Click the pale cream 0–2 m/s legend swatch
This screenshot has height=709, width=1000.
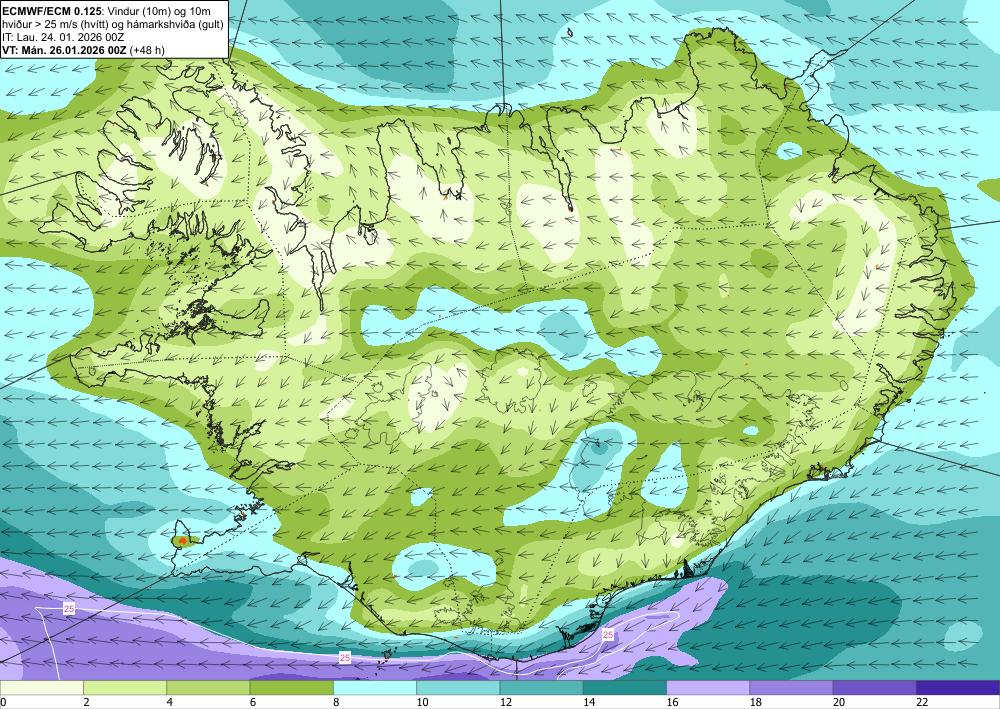[x=41, y=688]
